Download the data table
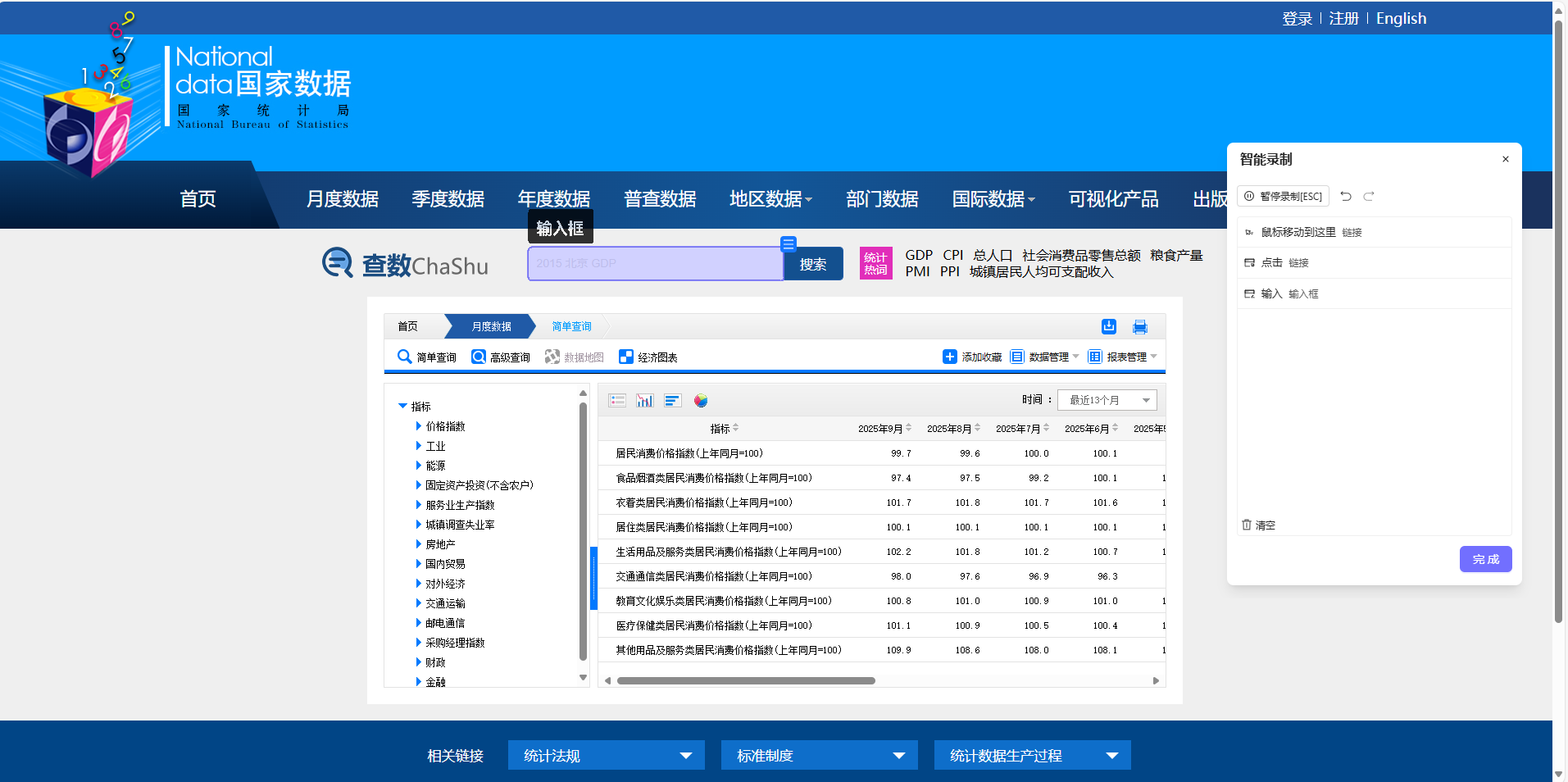Image resolution: width=1568 pixels, height=782 pixels. click(x=1108, y=326)
